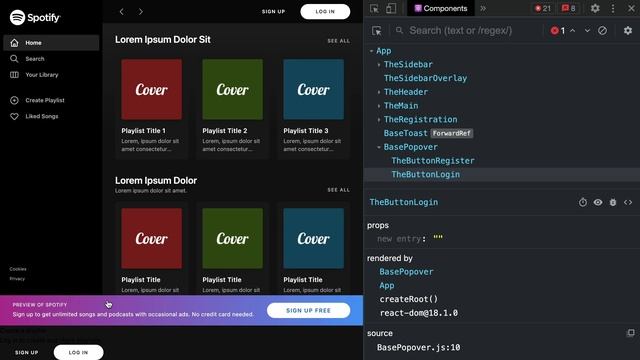This screenshot has height=360, width=640.
Task: Click source BasePopover.js:10
Action: coord(419,347)
